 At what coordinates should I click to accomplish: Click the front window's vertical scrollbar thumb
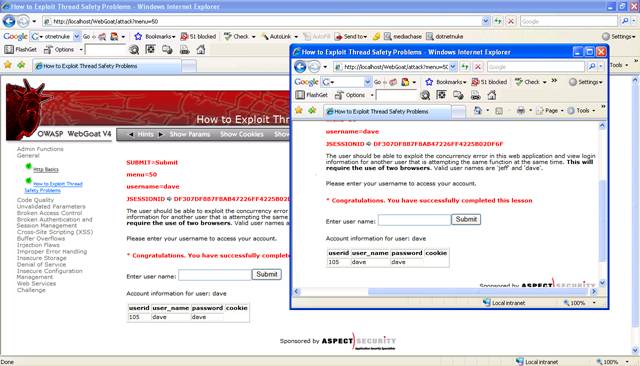pyautogui.click(x=602, y=220)
